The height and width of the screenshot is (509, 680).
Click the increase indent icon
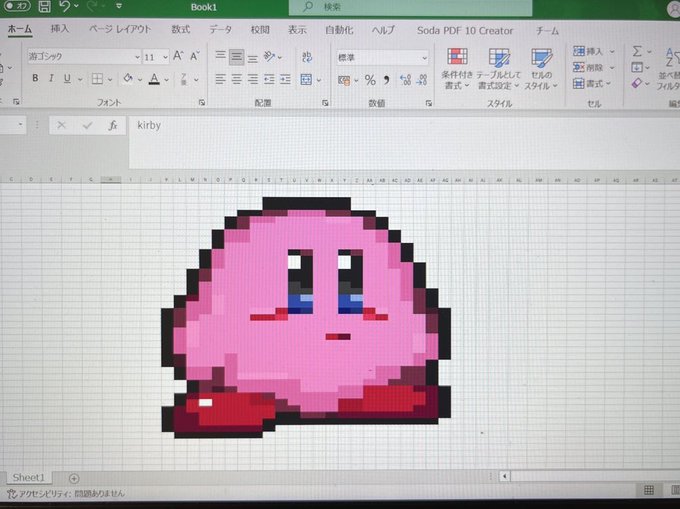[x=285, y=79]
